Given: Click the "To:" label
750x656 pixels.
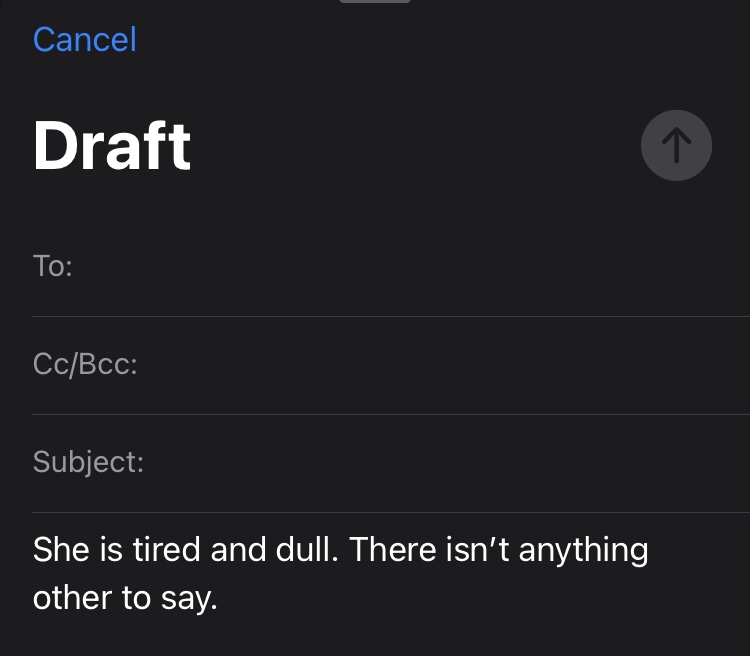Looking at the screenshot, I should point(52,267).
